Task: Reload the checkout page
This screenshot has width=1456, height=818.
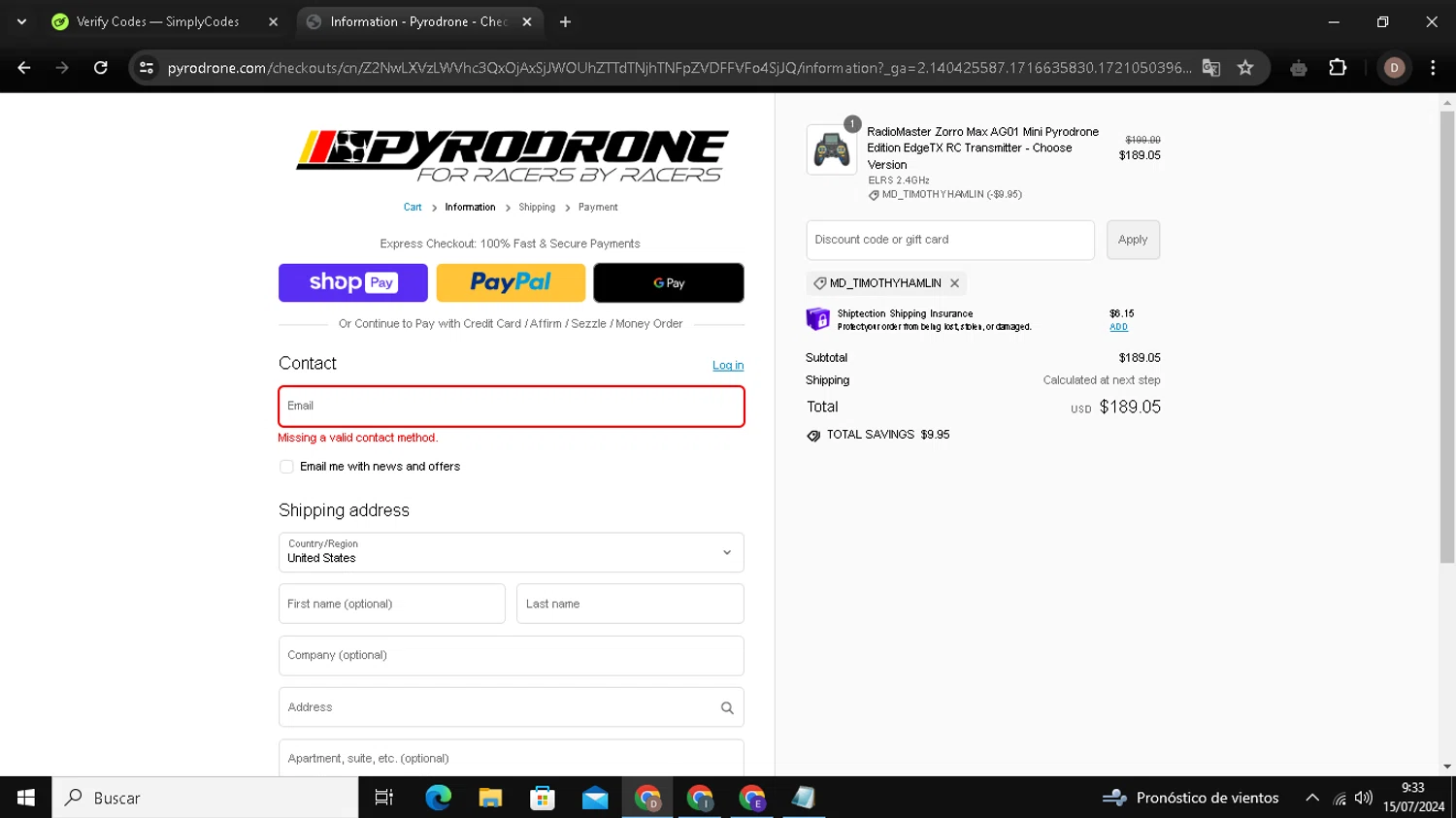Action: coord(101,68)
